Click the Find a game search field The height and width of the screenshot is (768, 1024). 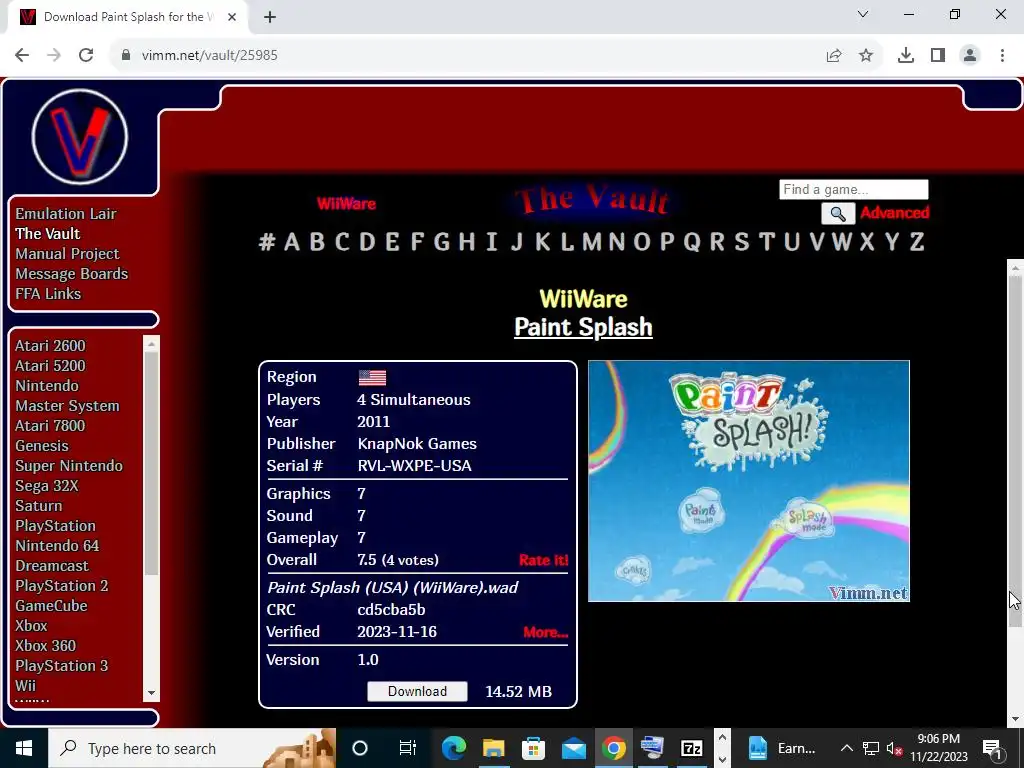click(x=854, y=189)
